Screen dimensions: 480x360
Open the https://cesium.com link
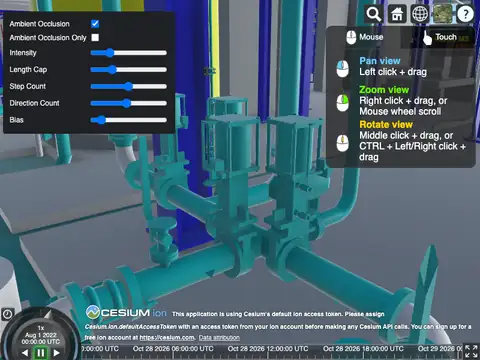[167, 337]
